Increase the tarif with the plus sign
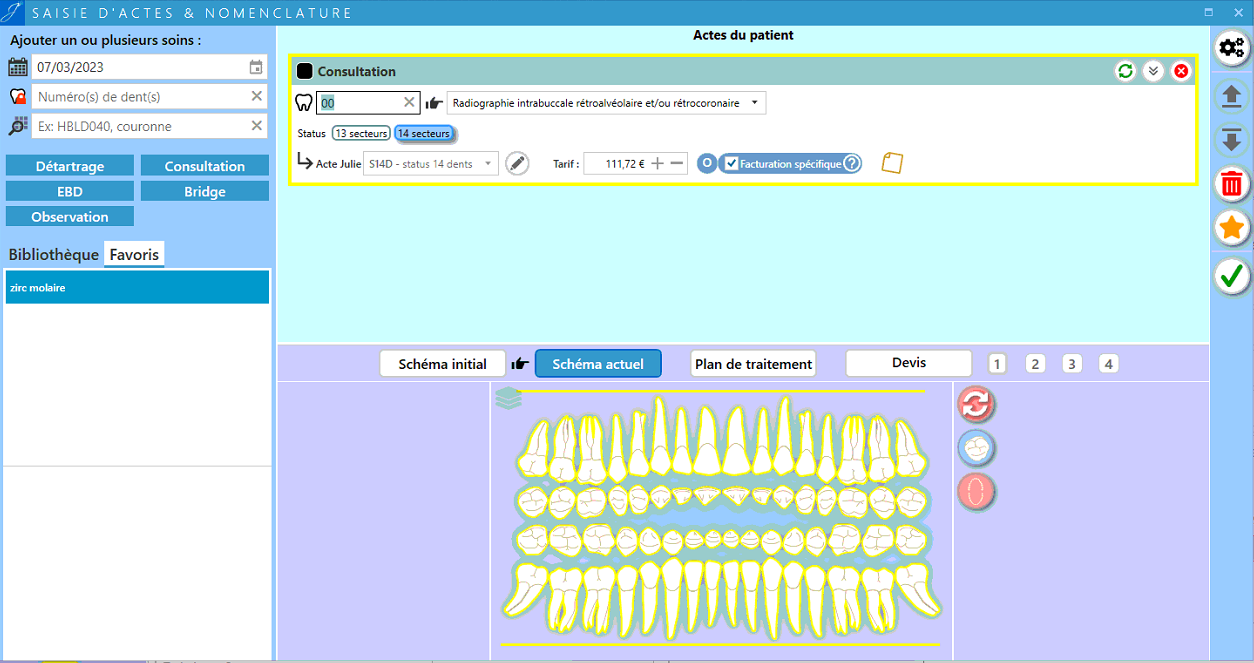The width and height of the screenshot is (1254, 663). [657, 164]
